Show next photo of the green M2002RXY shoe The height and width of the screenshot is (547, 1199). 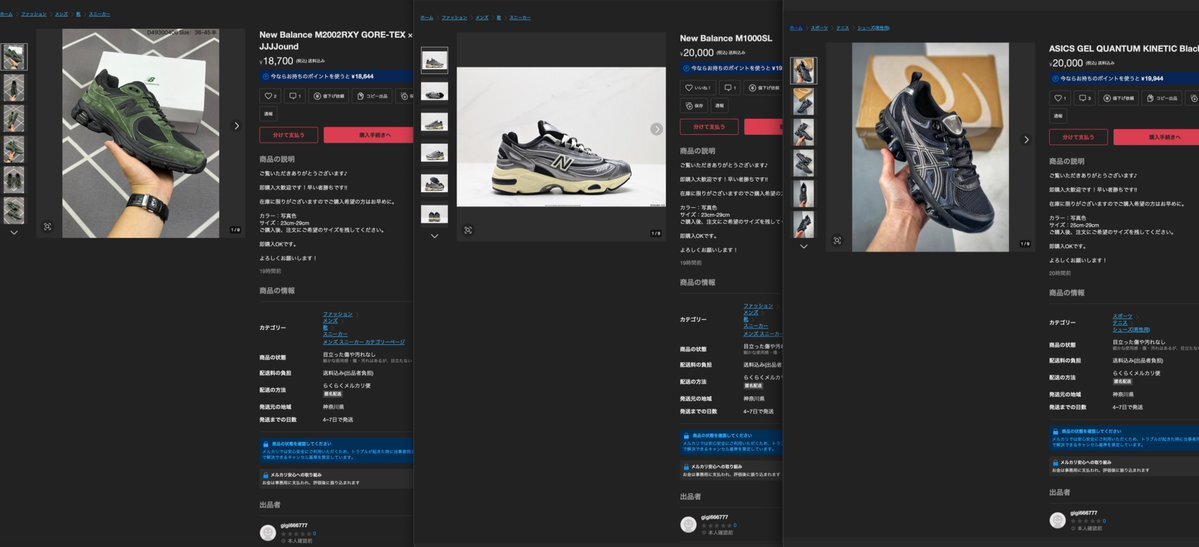pyautogui.click(x=236, y=125)
